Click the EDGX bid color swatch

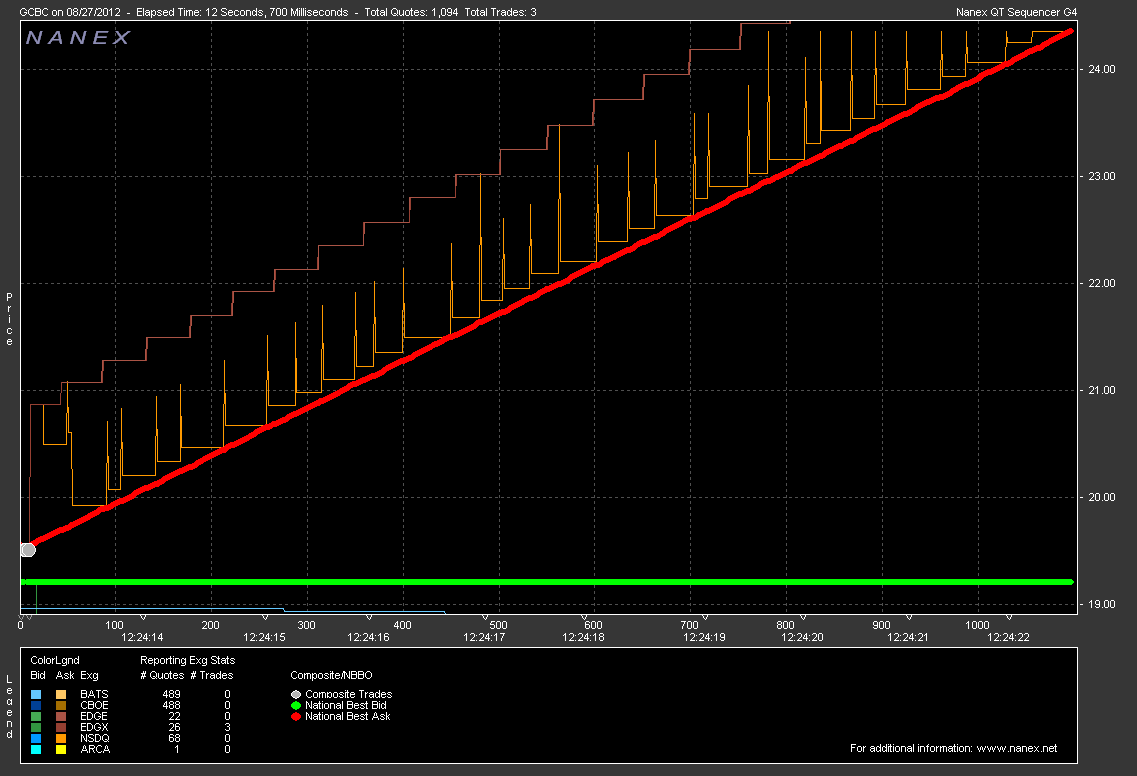[36, 727]
